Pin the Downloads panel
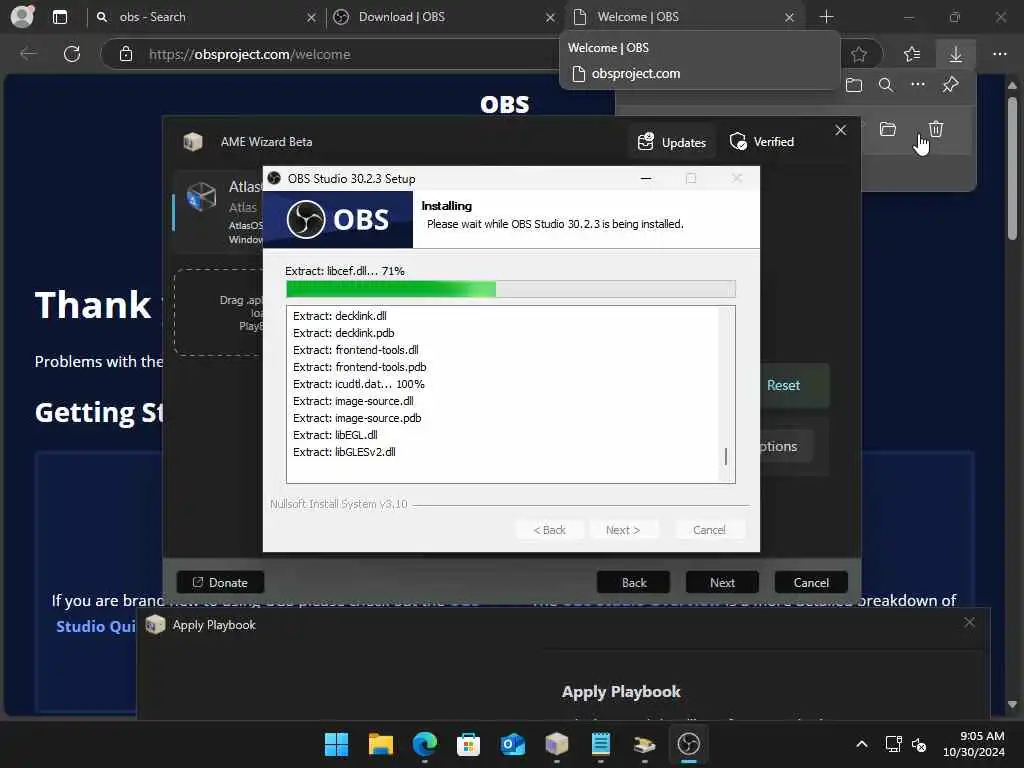1024x768 pixels. click(x=950, y=84)
